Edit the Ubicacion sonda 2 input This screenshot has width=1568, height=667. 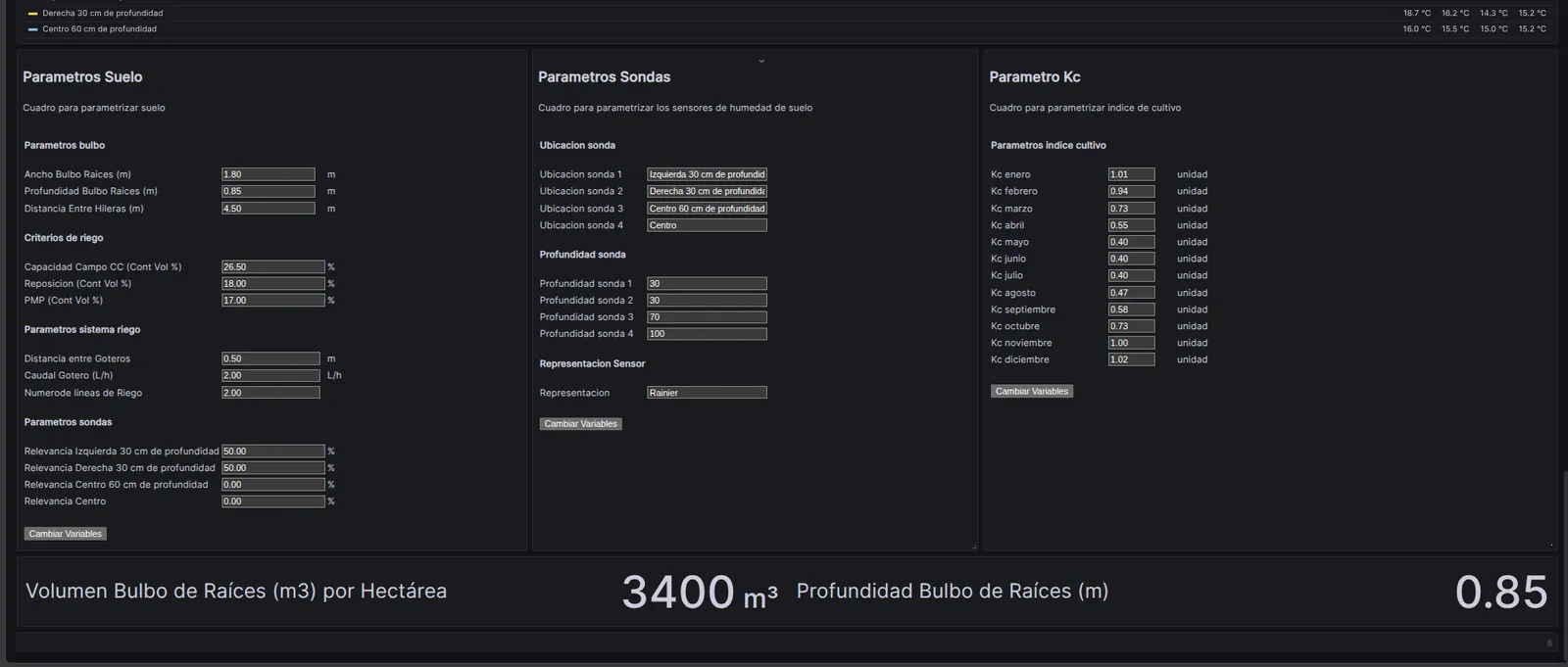[707, 191]
